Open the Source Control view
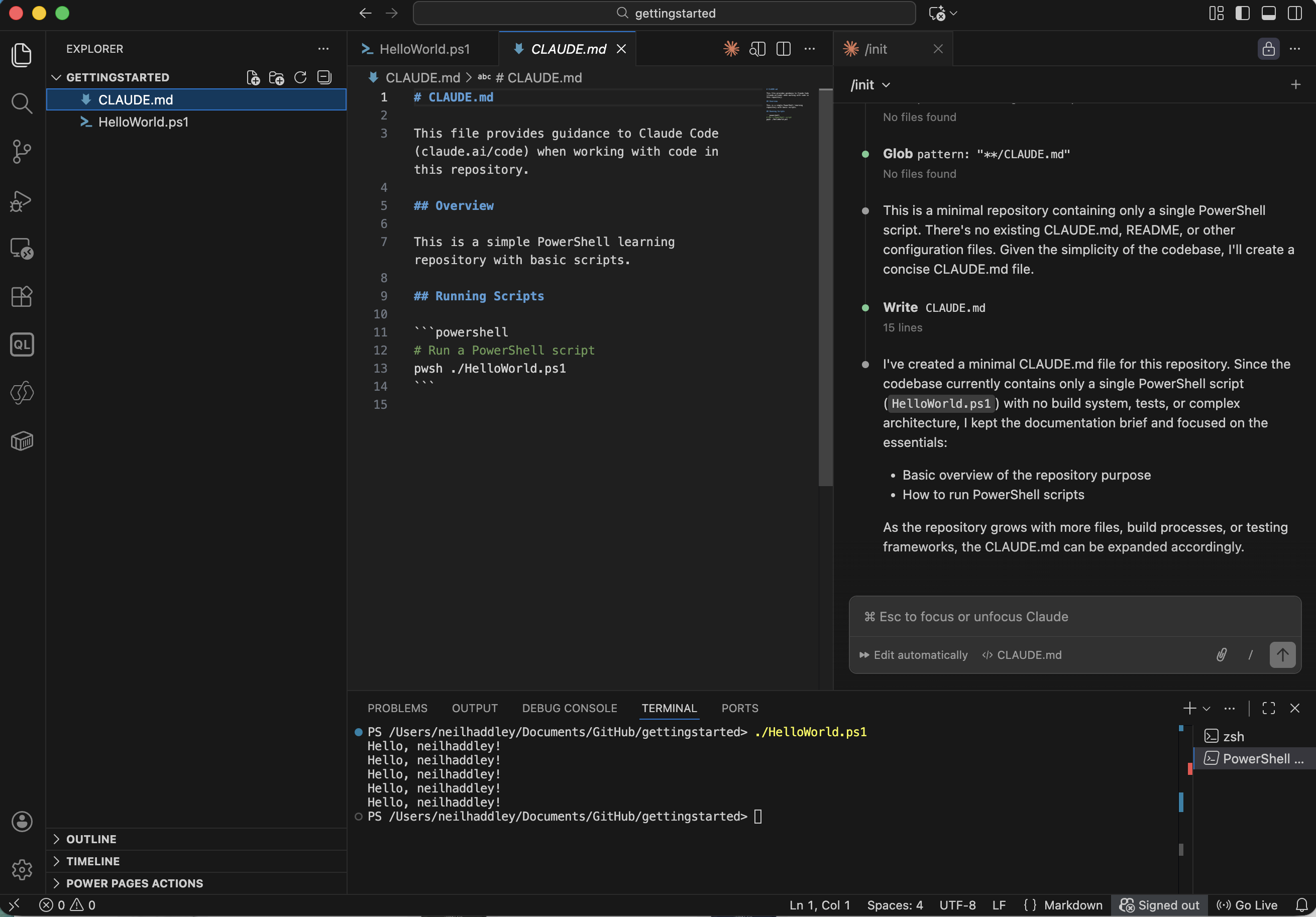 [22, 151]
